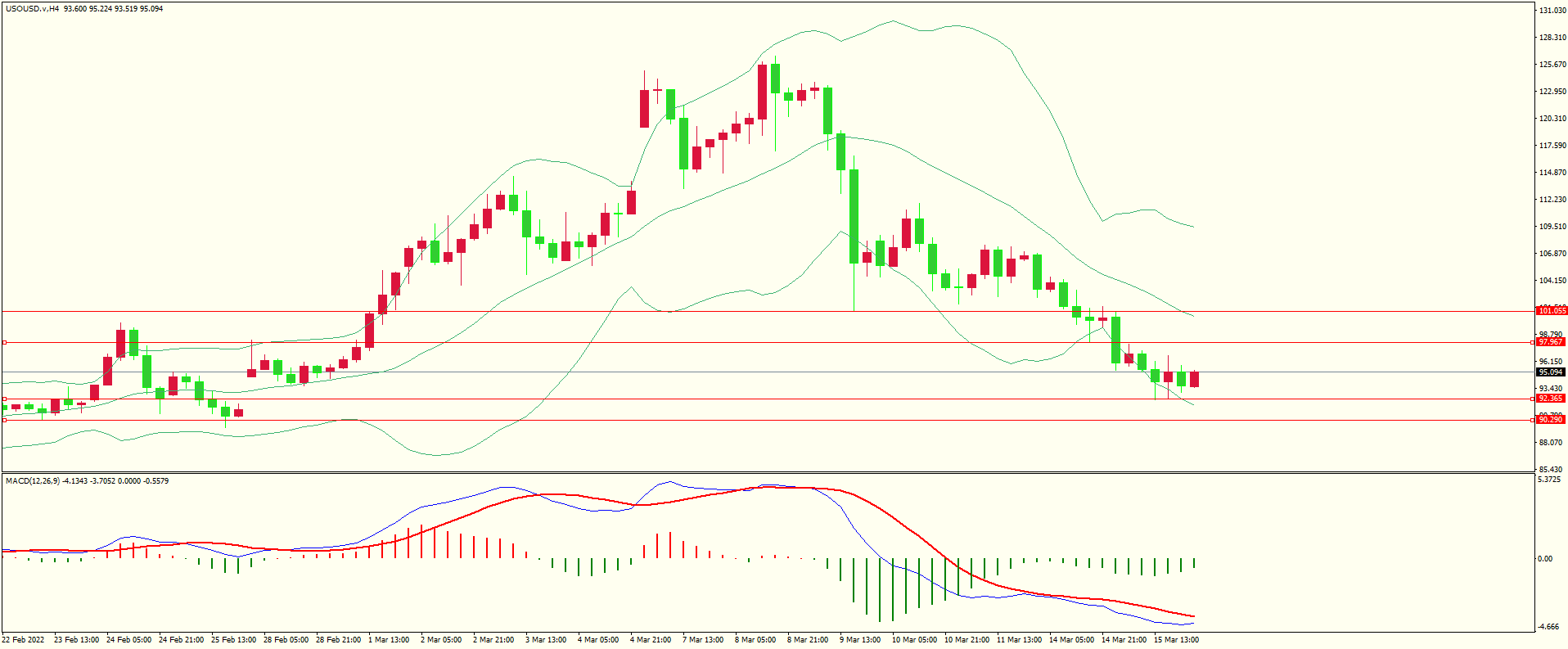Click the 120.310 price axis label
This screenshot has width=1568, height=649.
[x=1552, y=119]
